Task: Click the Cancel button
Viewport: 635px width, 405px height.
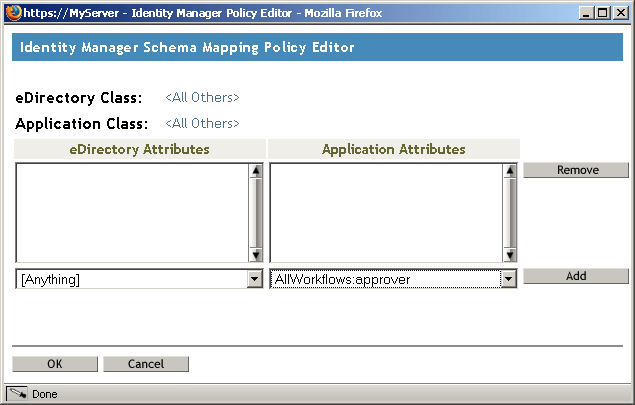Action: [146, 364]
